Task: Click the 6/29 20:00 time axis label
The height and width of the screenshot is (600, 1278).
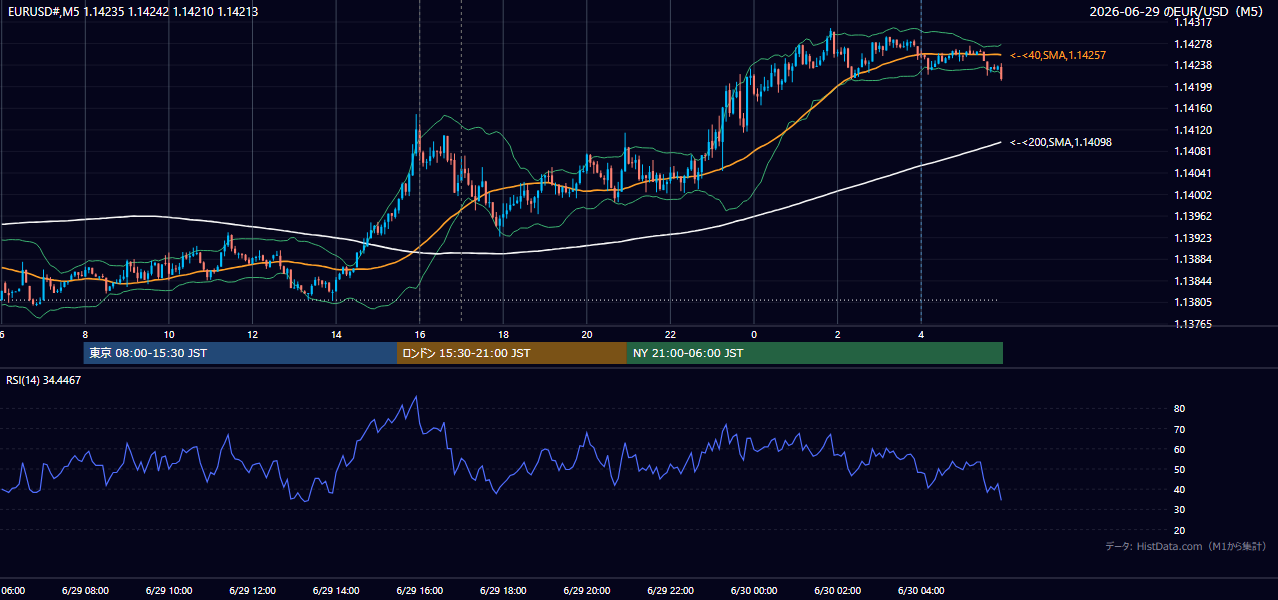Action: coord(586,590)
